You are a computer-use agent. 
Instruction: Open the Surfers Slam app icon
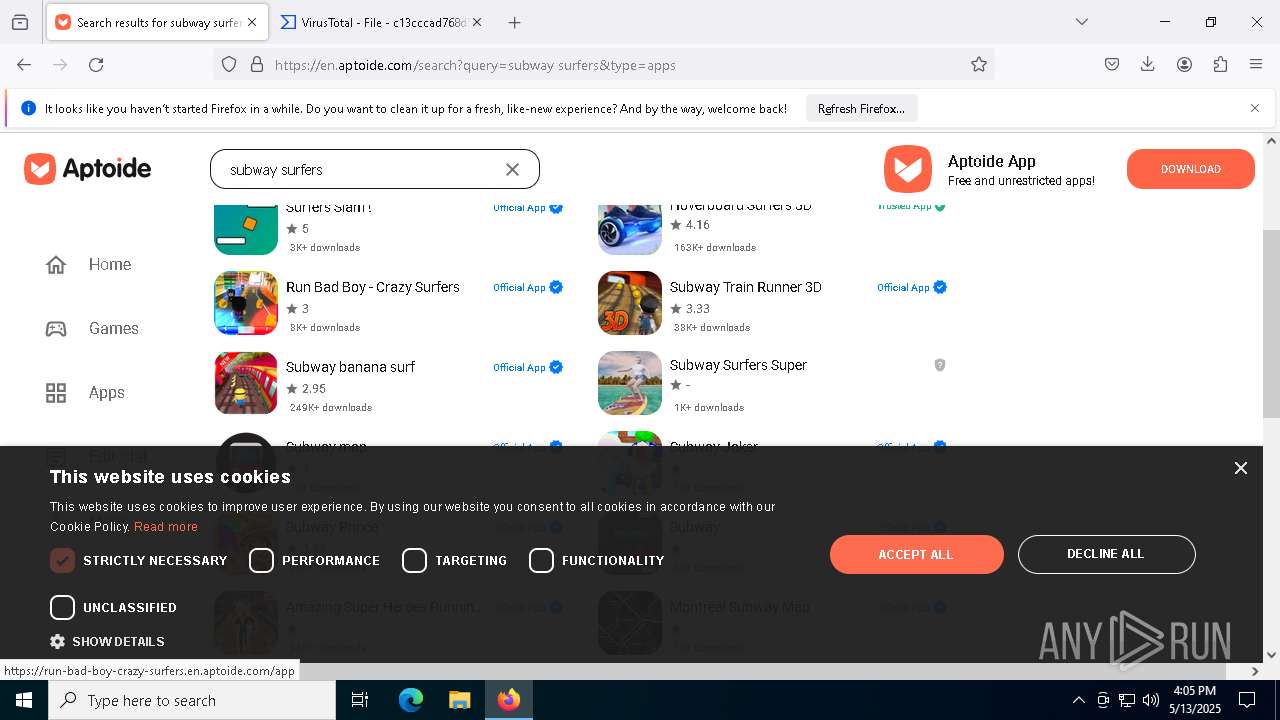coord(246,228)
